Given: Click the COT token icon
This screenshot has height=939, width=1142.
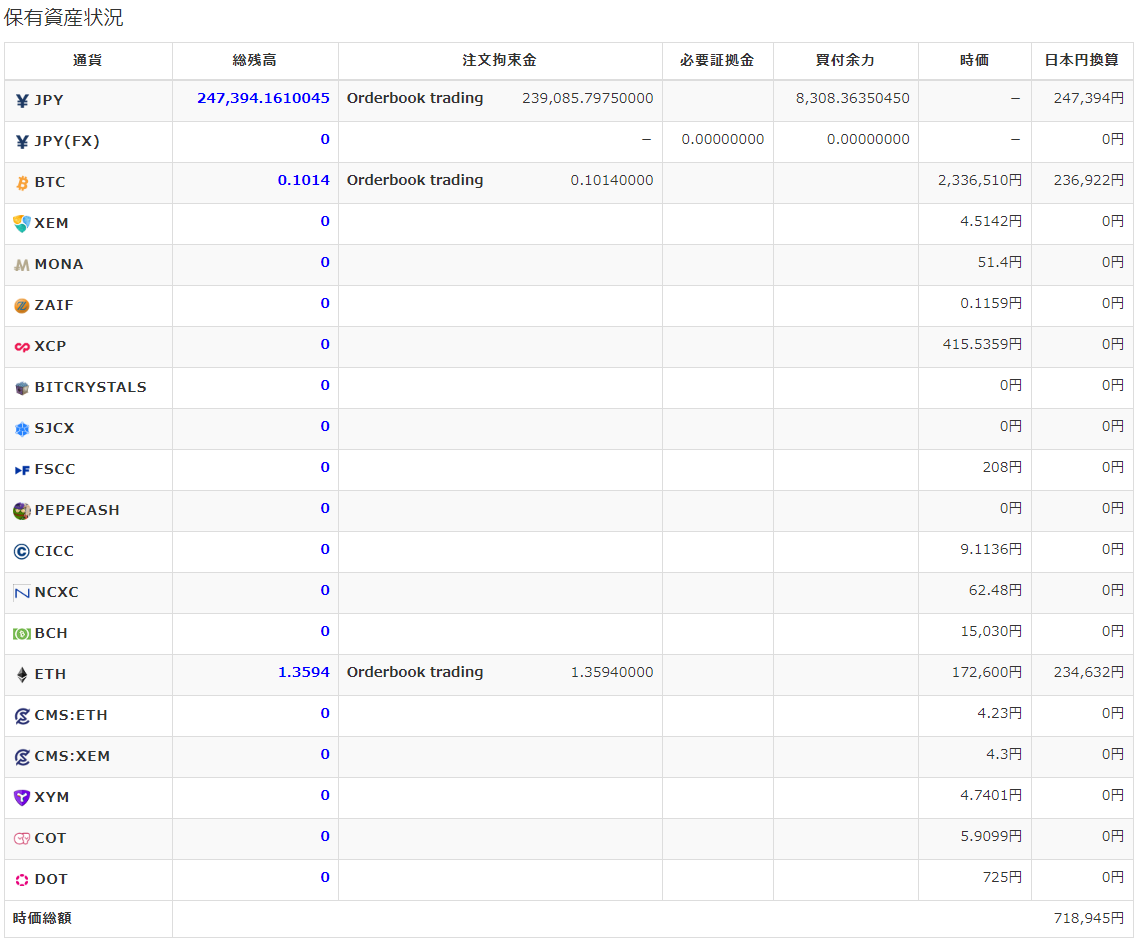Looking at the screenshot, I should tap(22, 838).
